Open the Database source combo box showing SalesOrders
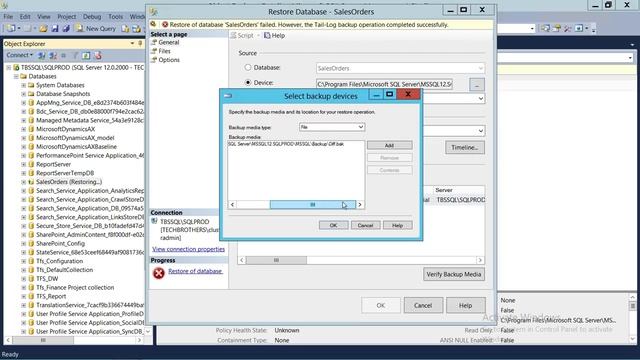Image resolution: width=640 pixels, height=360 pixels. 400,68
